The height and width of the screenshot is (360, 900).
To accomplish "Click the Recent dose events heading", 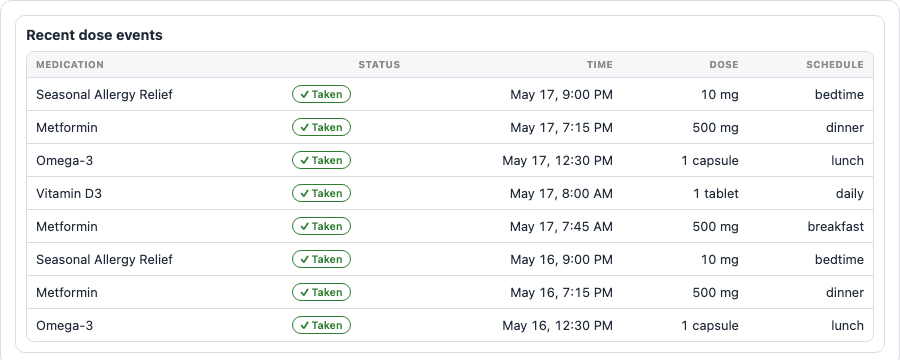I will coord(94,35).
